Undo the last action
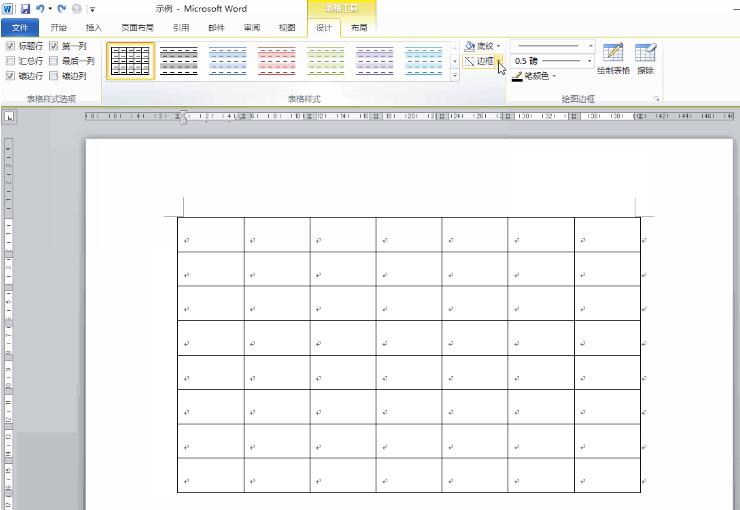The image size is (740, 510). (x=40, y=8)
